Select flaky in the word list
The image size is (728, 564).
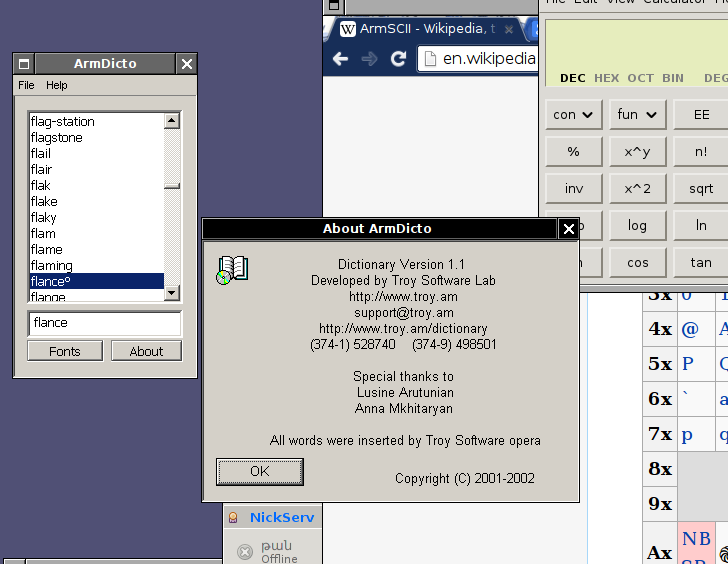97,218
